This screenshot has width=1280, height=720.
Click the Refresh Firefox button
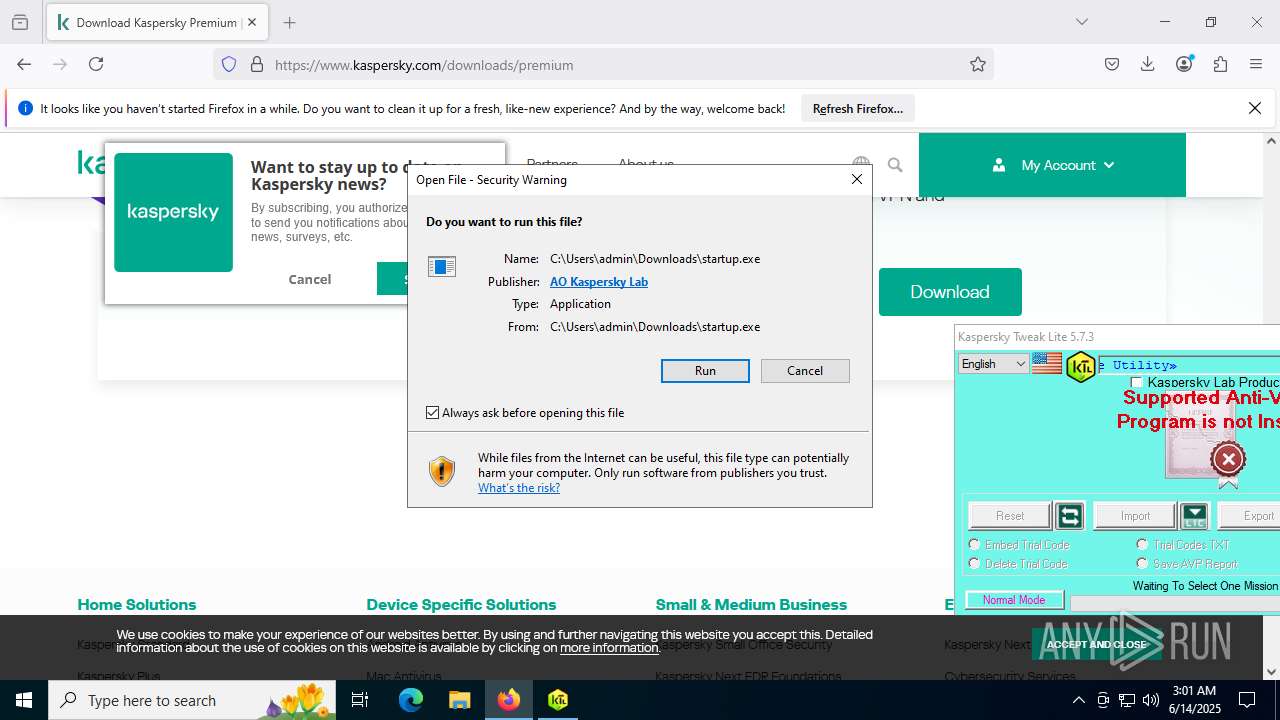click(858, 108)
